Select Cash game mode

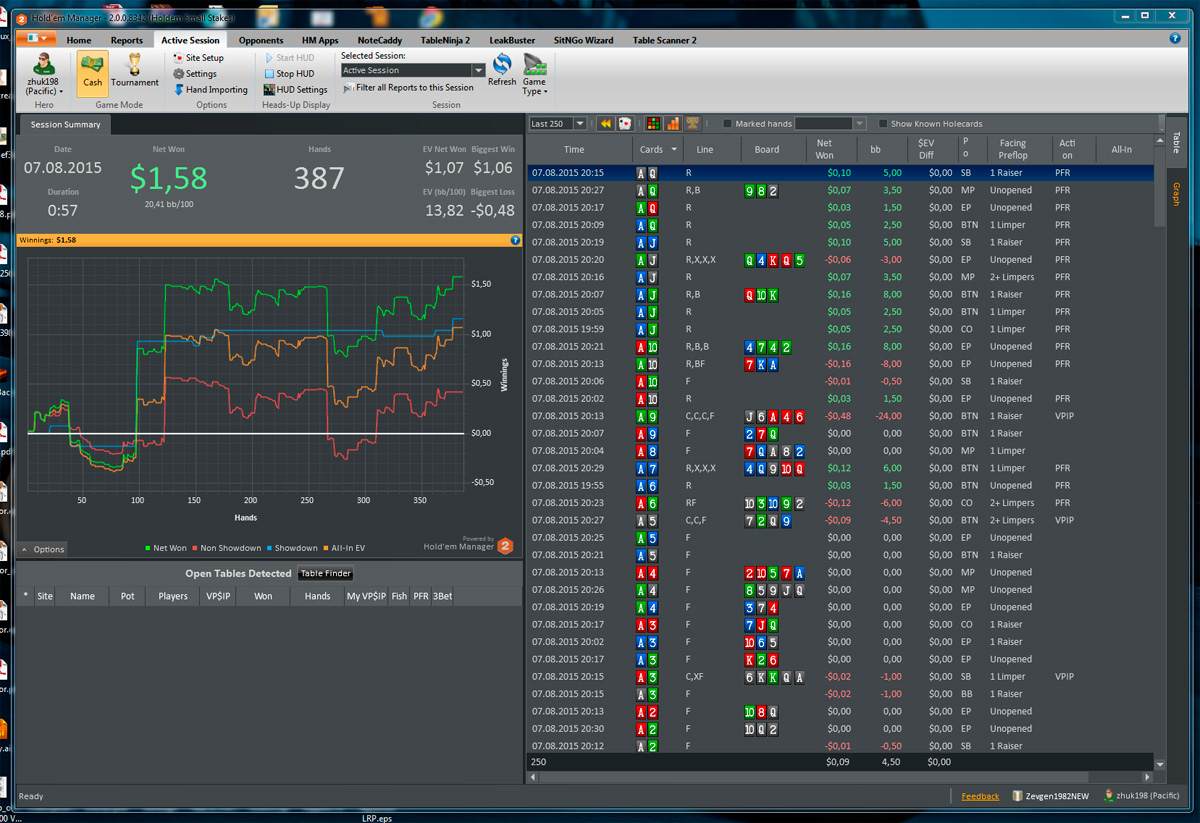click(92, 72)
